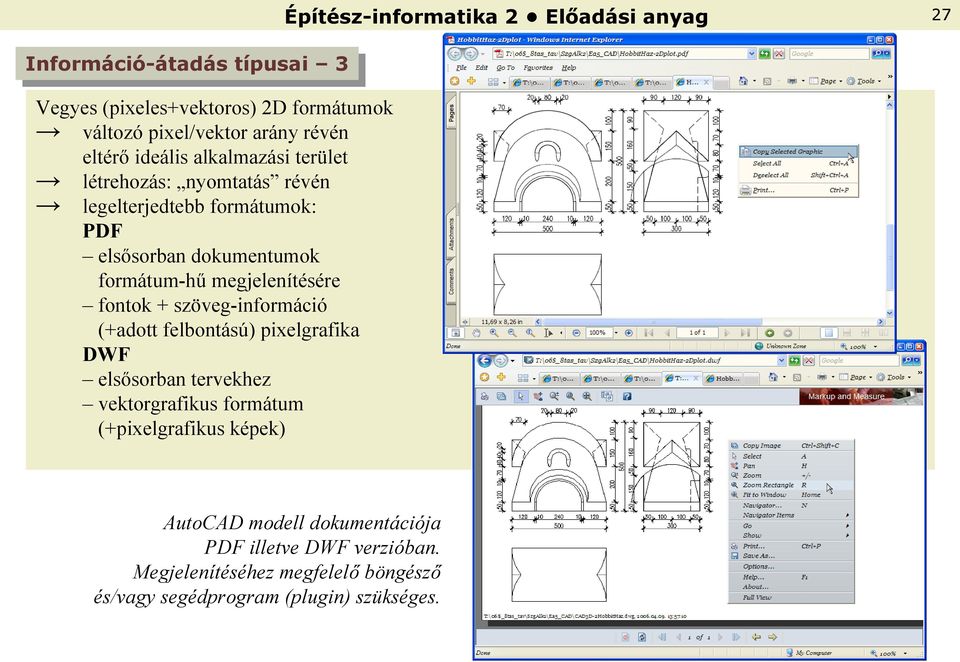Click green previous view button in PDF toolbar
Image resolution: width=960 pixels, height=662 pixels.
click(769, 333)
